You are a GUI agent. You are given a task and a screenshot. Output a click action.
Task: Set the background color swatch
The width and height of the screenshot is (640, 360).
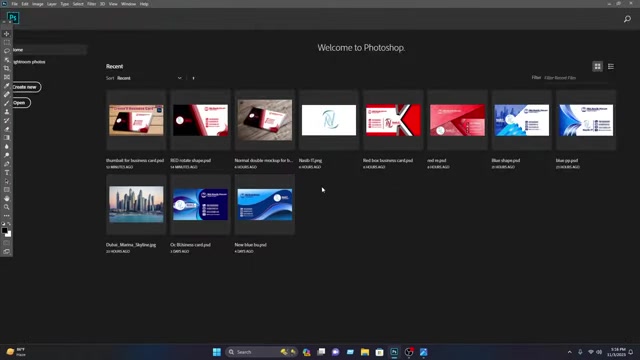tap(9, 234)
